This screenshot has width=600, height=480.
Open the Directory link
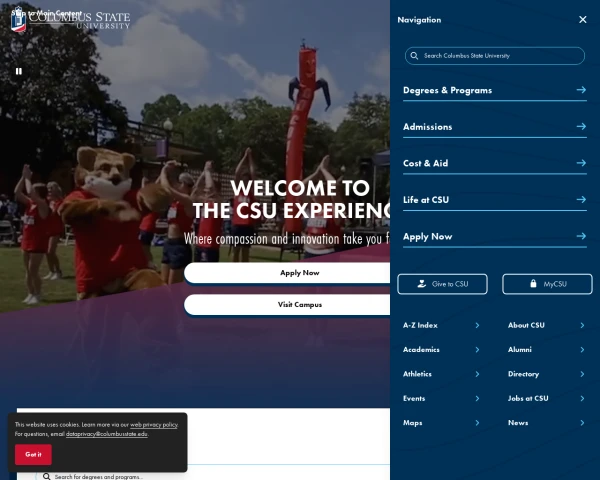click(523, 374)
